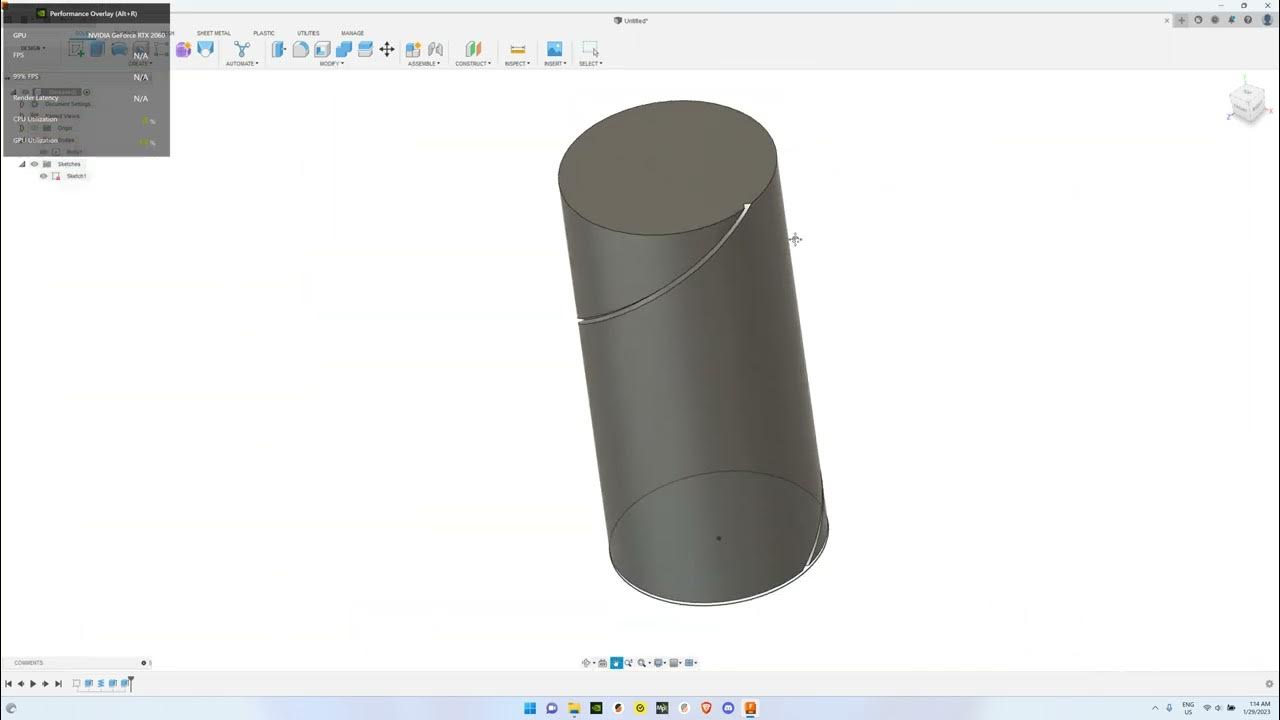Jump to the end of the timeline
Image resolution: width=1280 pixels, height=720 pixels.
pyautogui.click(x=58, y=684)
